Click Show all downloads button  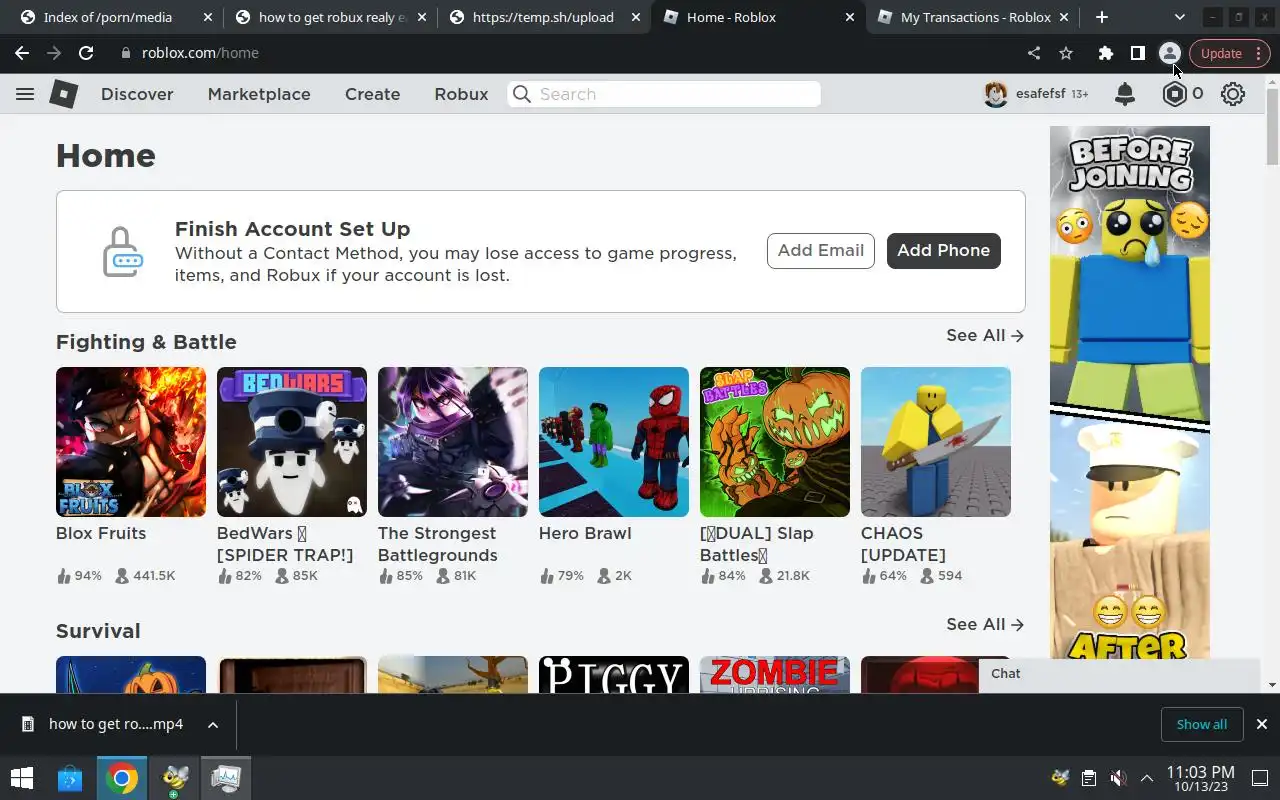point(1201,724)
